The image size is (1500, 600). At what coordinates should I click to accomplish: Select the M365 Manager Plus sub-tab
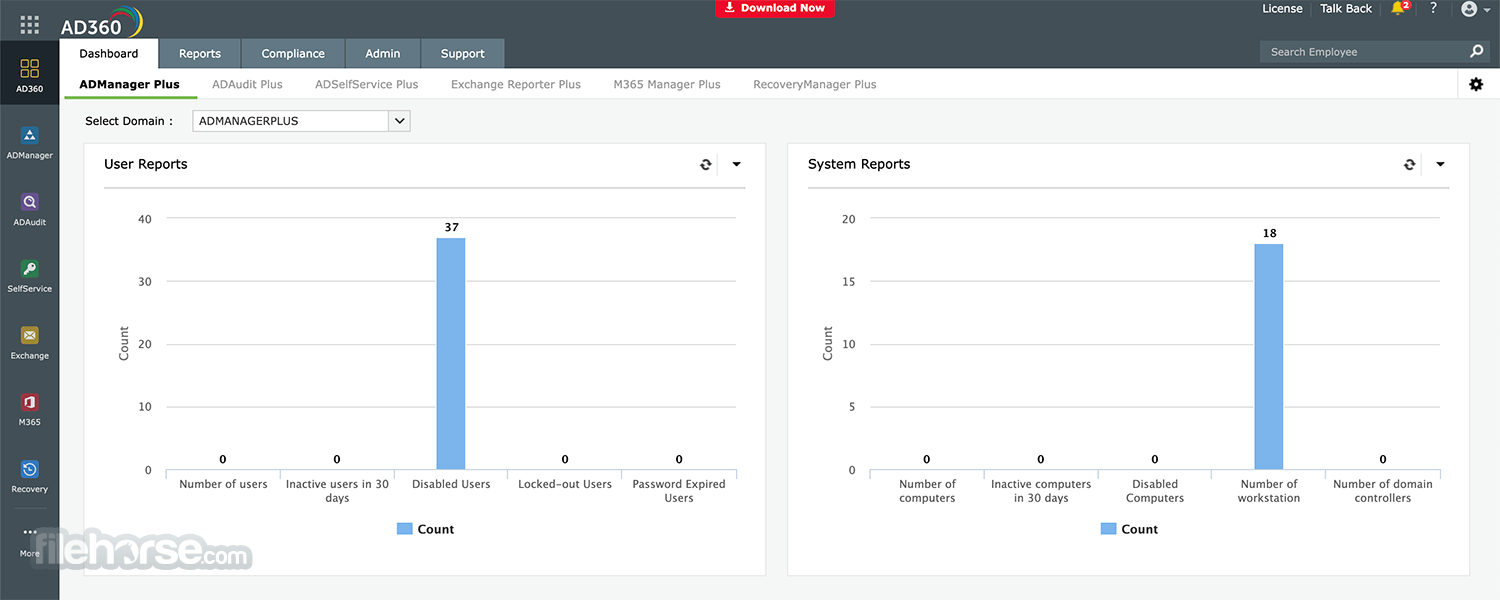pos(667,85)
